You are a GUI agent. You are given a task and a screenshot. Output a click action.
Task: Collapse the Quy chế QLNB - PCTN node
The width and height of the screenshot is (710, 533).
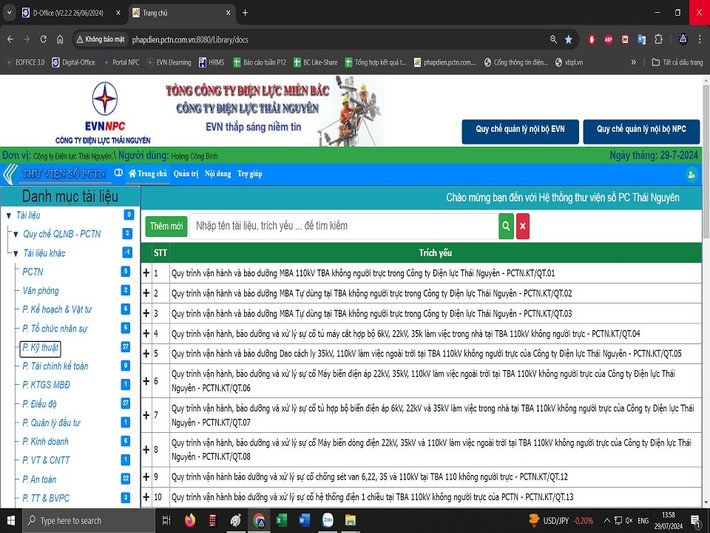(16, 235)
